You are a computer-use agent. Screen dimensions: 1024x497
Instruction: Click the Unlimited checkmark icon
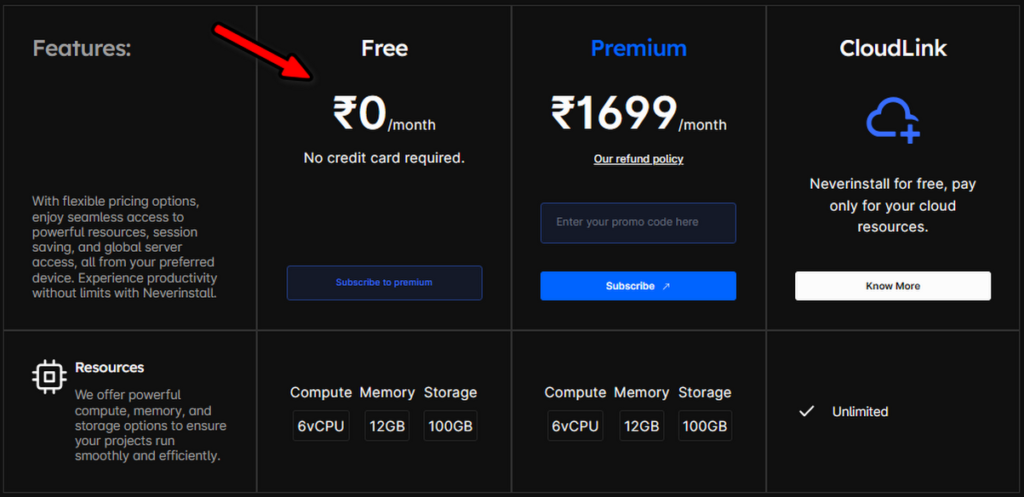pyautogui.click(x=807, y=411)
